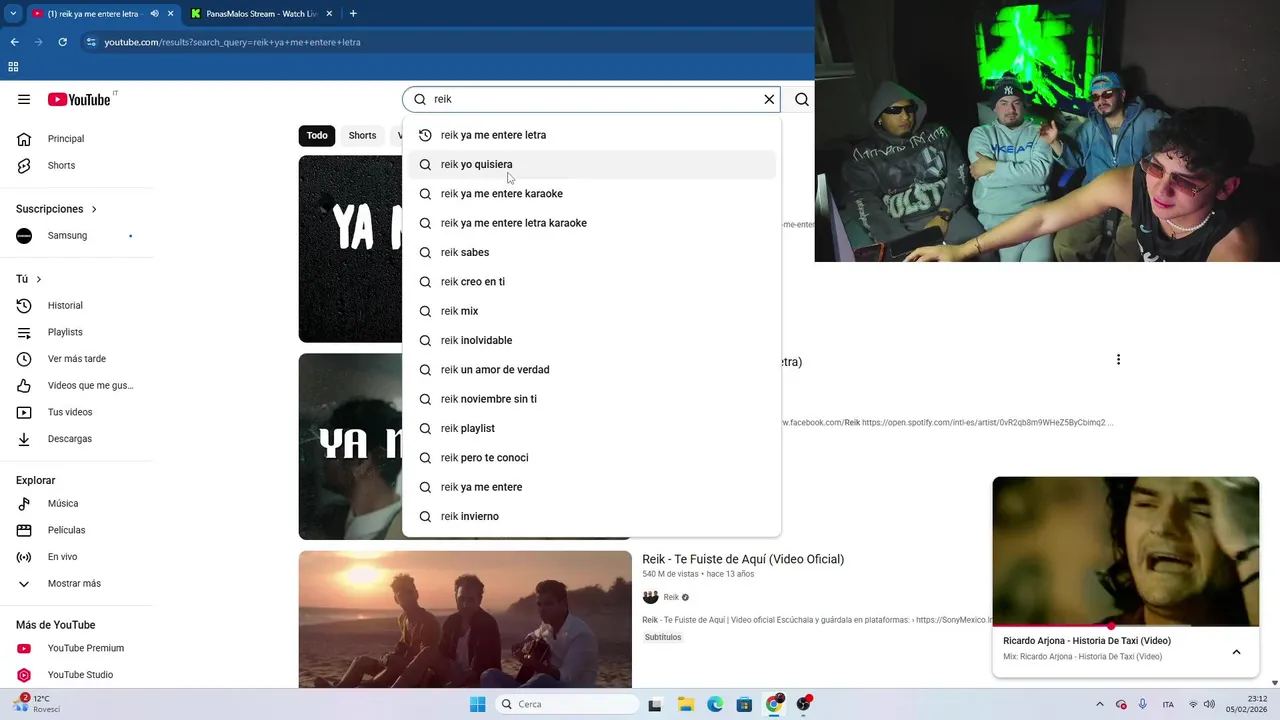The width and height of the screenshot is (1280, 720).
Task: Go back with the browser back arrow
Action: click(x=14, y=42)
